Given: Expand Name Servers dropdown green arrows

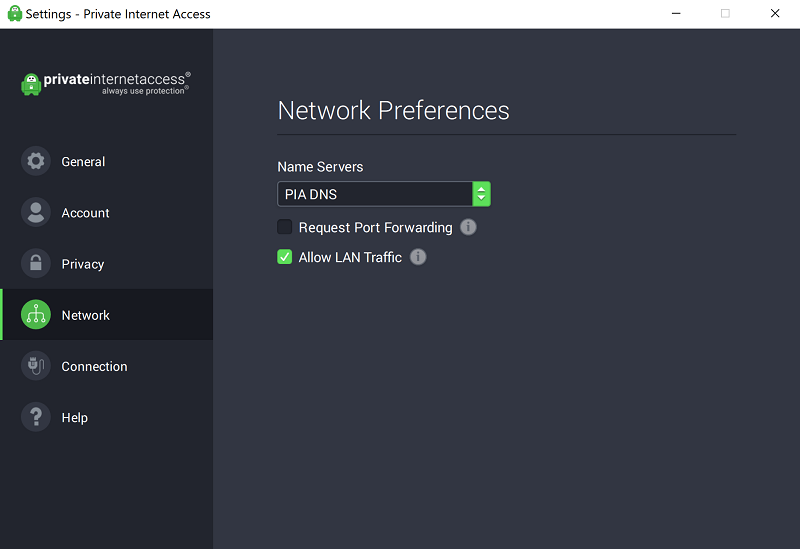Looking at the screenshot, I should coord(481,194).
